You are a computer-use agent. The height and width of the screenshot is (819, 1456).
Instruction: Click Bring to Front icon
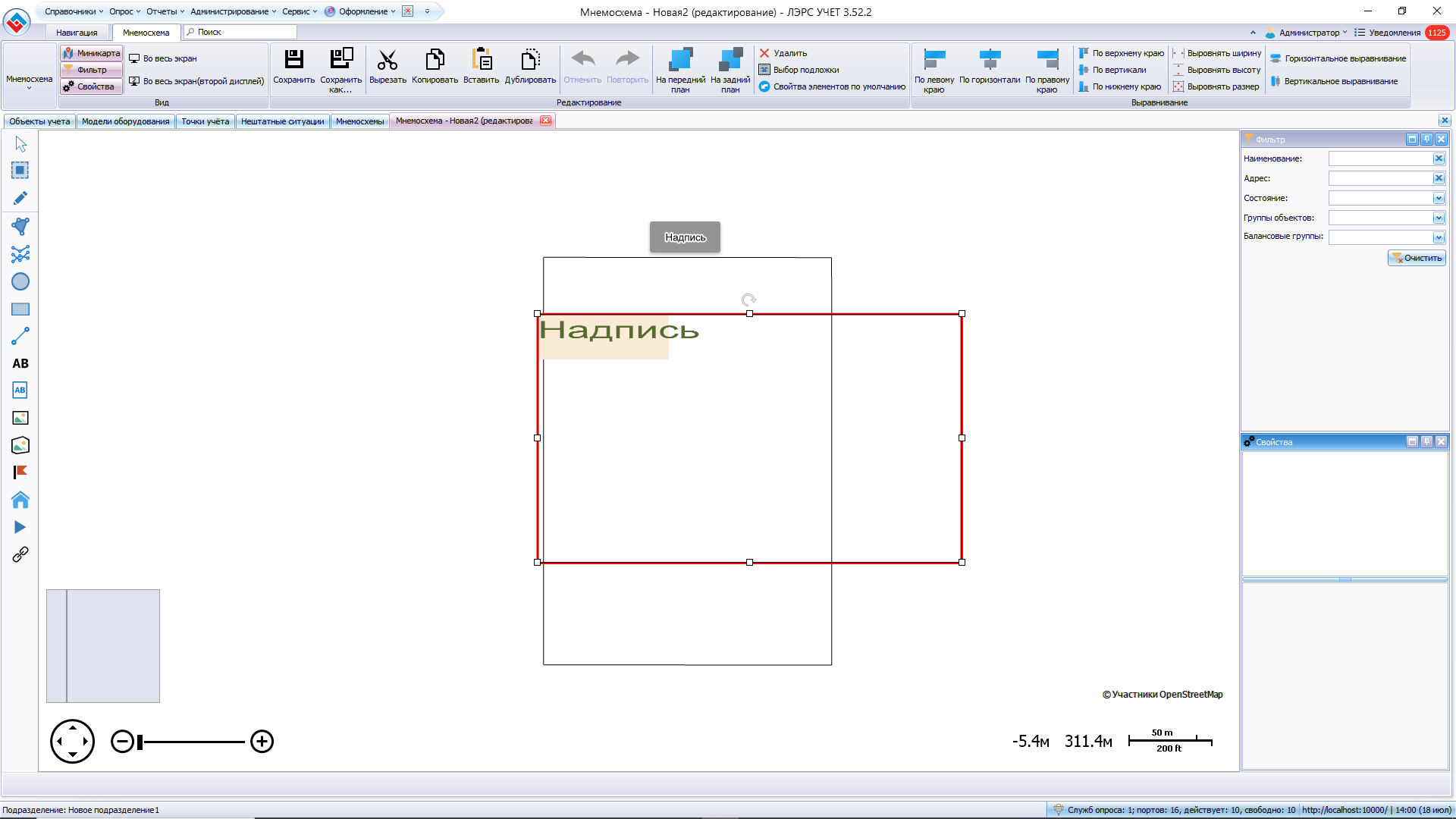click(x=680, y=60)
